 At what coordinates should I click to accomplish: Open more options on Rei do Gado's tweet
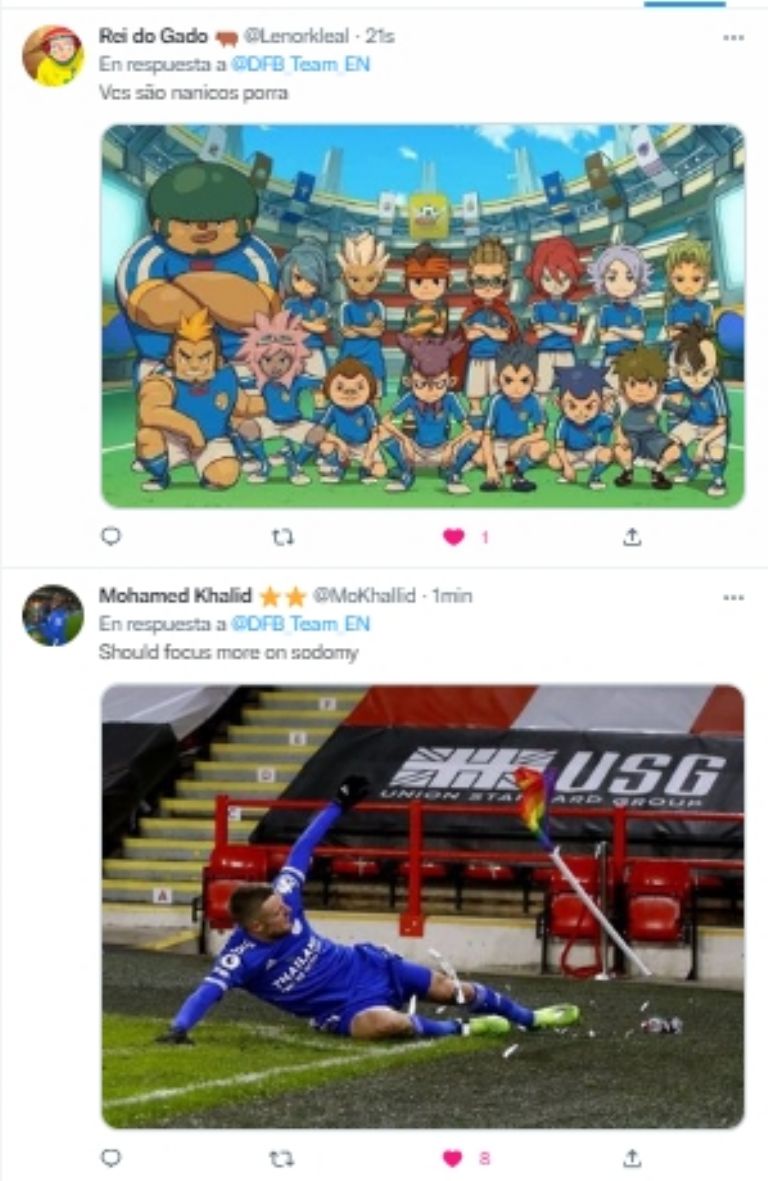733,38
